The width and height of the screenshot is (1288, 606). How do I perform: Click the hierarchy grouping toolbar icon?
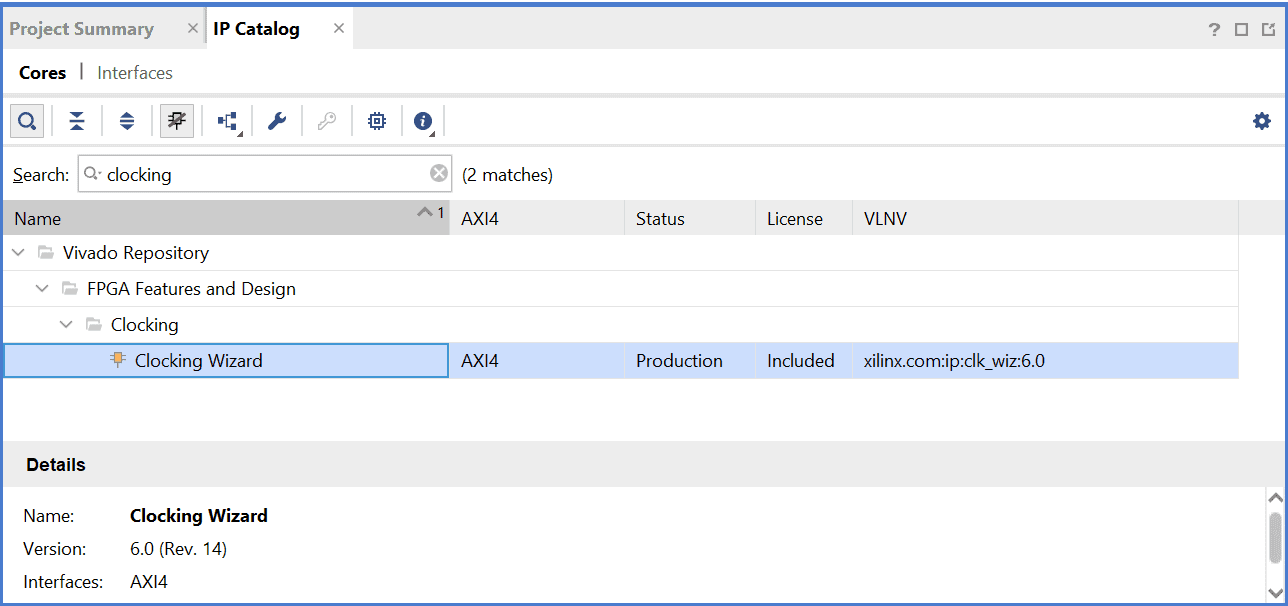227,122
